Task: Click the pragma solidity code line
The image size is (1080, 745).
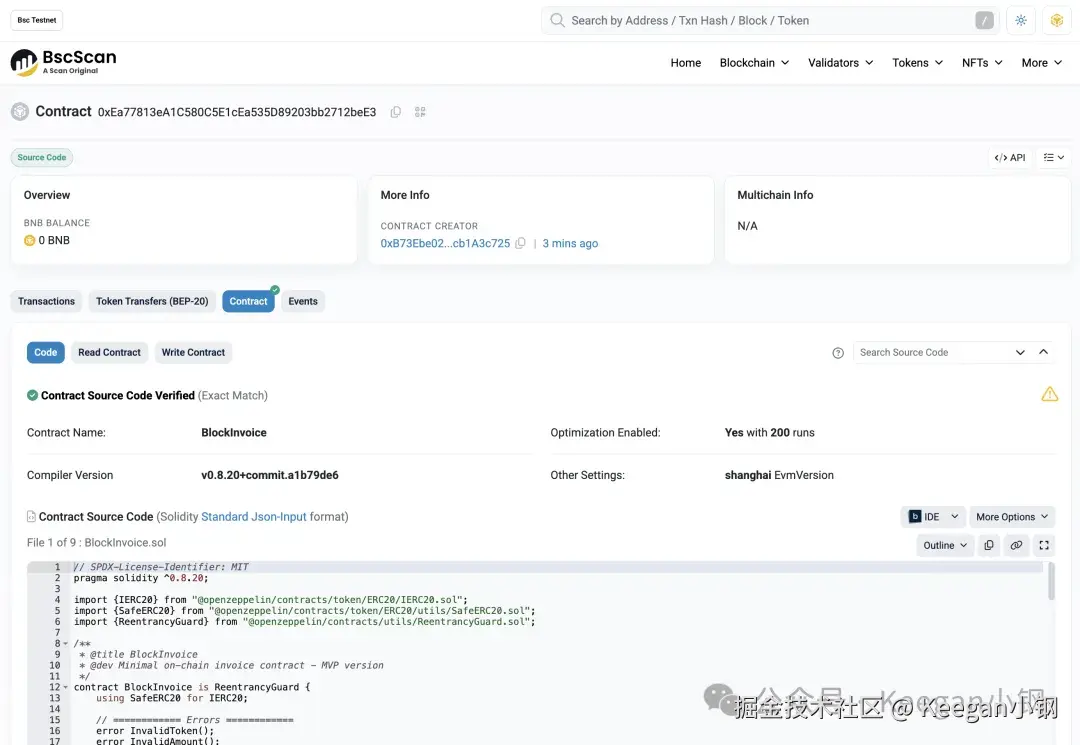Action: [x=141, y=578]
